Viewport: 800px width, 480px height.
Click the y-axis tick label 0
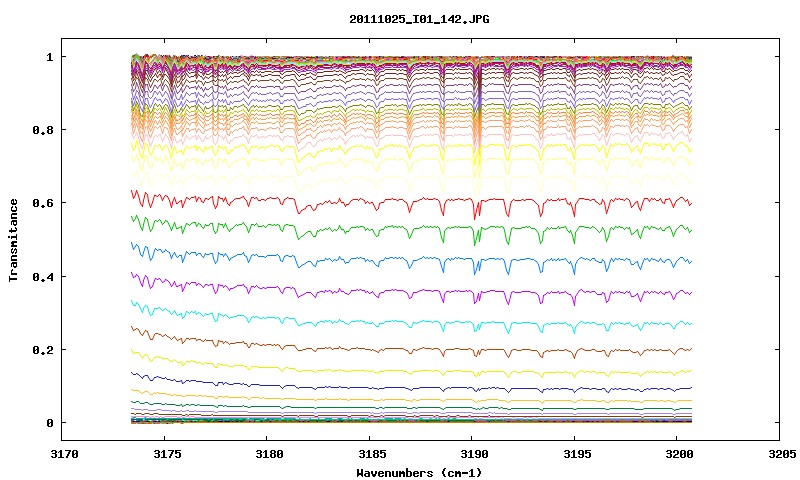coord(49,423)
